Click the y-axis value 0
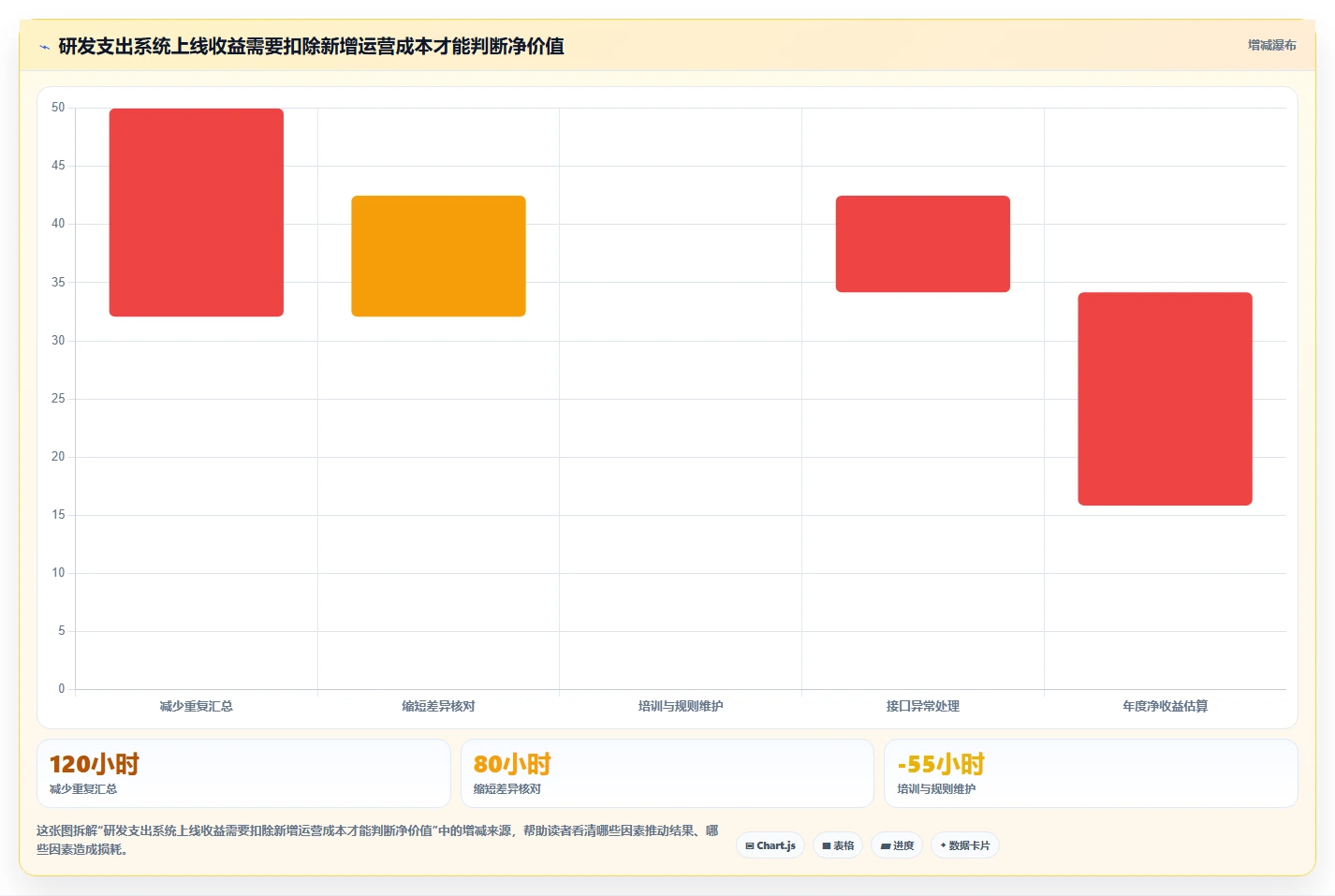1335x896 pixels. [x=62, y=689]
